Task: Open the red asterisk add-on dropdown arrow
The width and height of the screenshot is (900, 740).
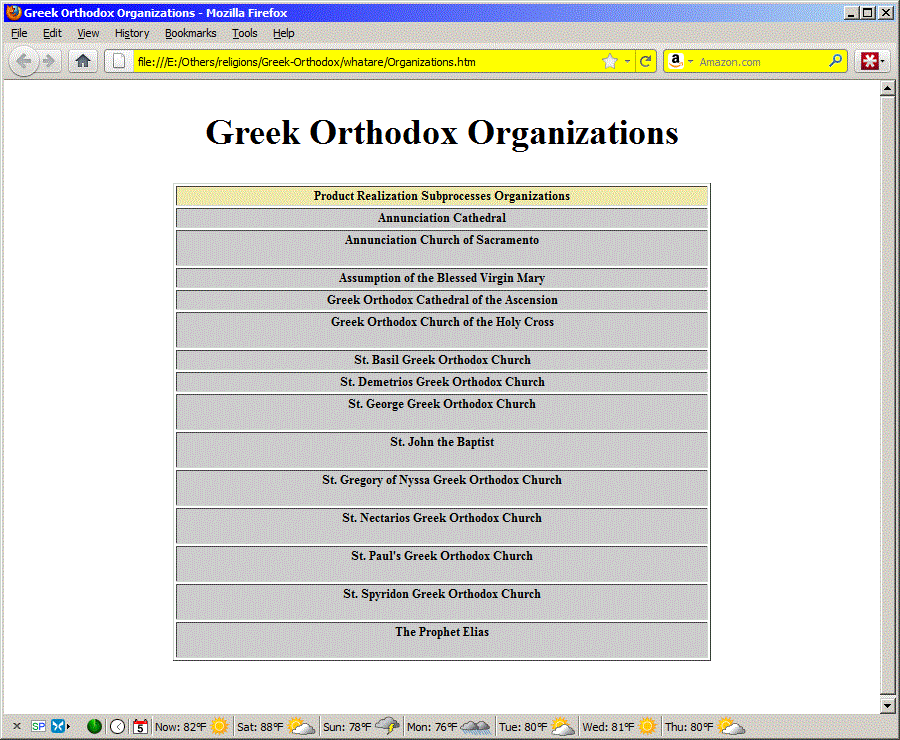Action: tap(882, 61)
